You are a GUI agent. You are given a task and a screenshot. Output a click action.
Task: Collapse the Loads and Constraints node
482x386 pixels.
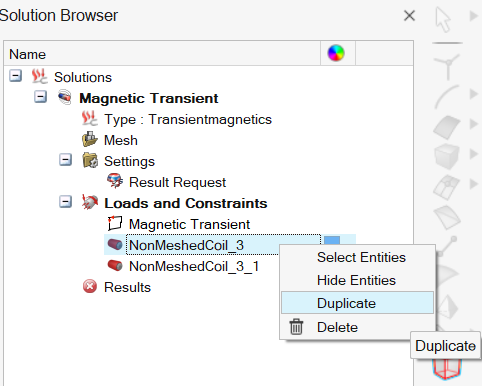(65, 202)
